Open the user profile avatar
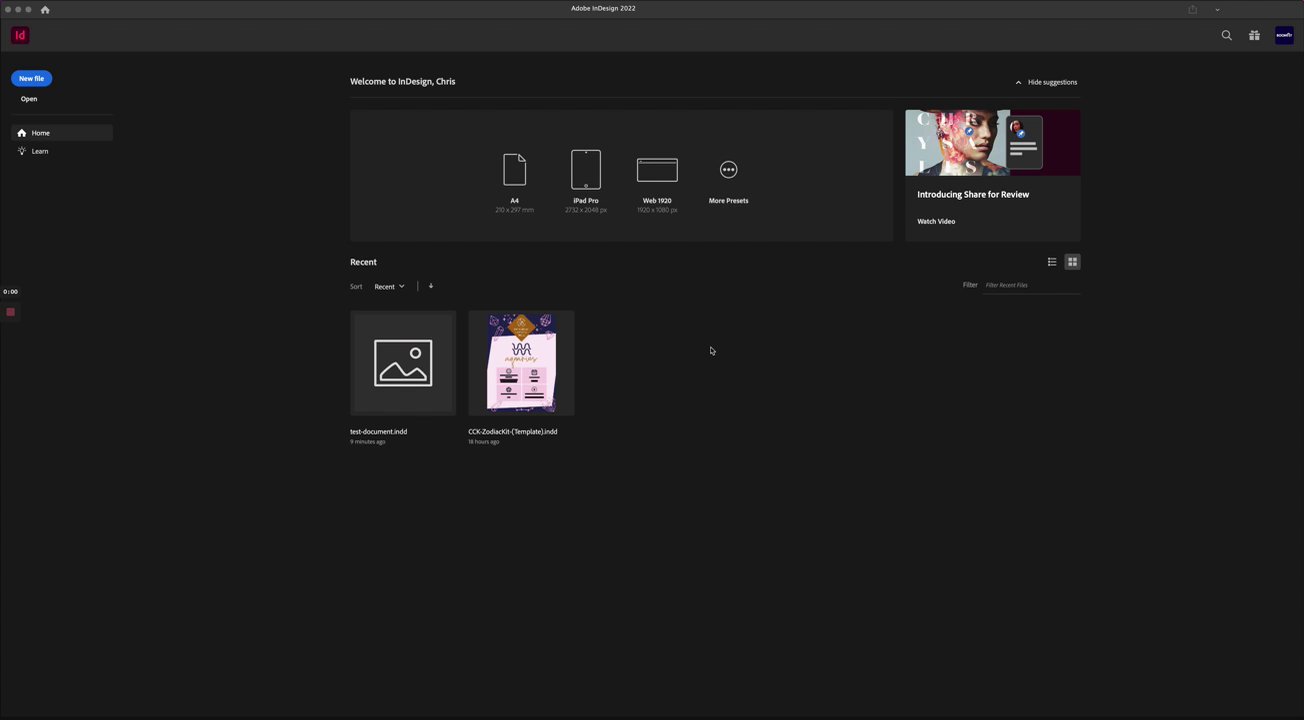This screenshot has height=720, width=1304. click(x=1284, y=35)
